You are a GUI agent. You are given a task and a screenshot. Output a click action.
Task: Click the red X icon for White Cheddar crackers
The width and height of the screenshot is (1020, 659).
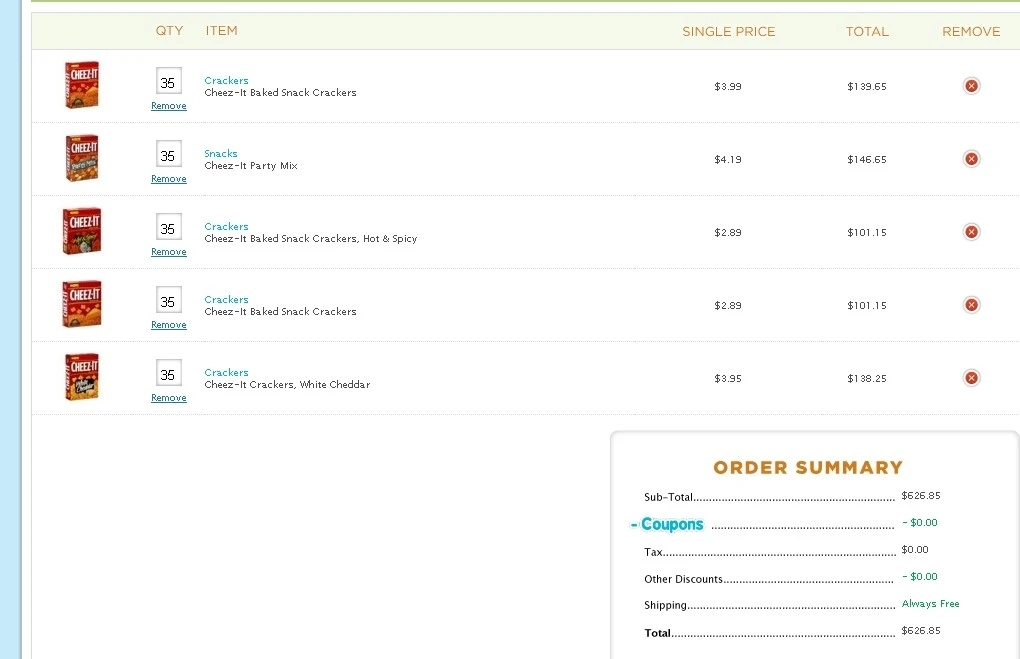971,378
